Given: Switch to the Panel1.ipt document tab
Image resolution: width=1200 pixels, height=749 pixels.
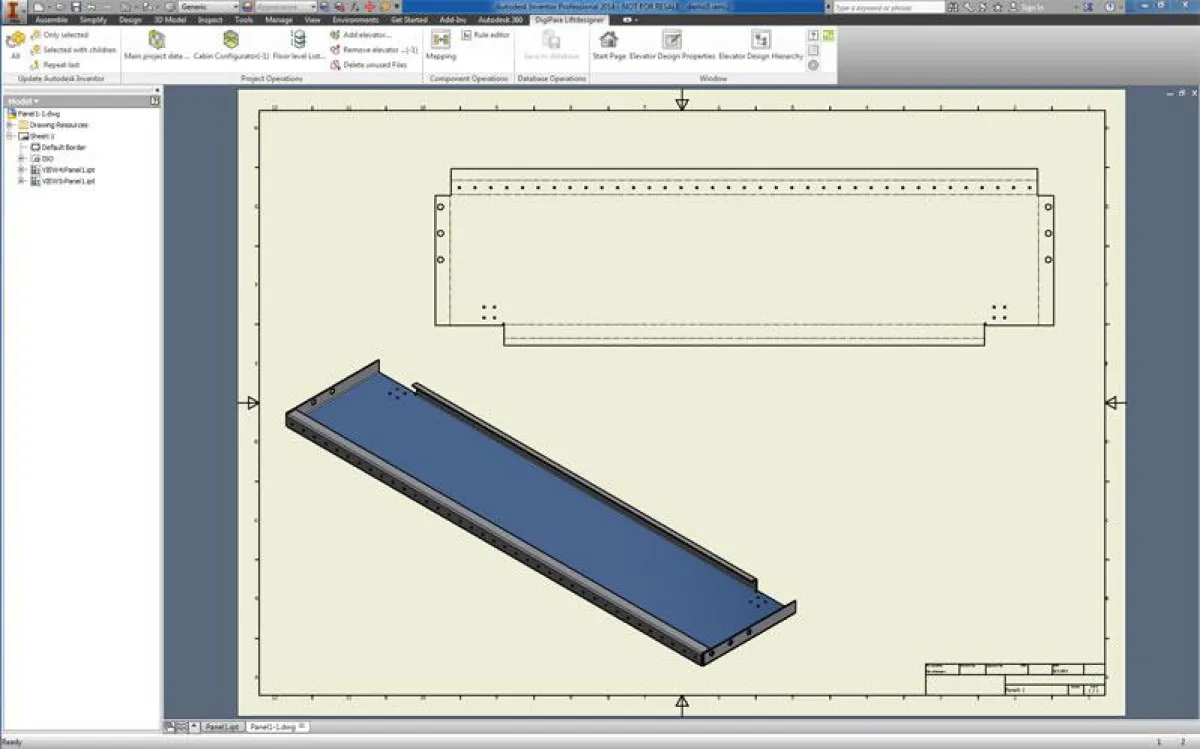Looking at the screenshot, I should coord(221,727).
